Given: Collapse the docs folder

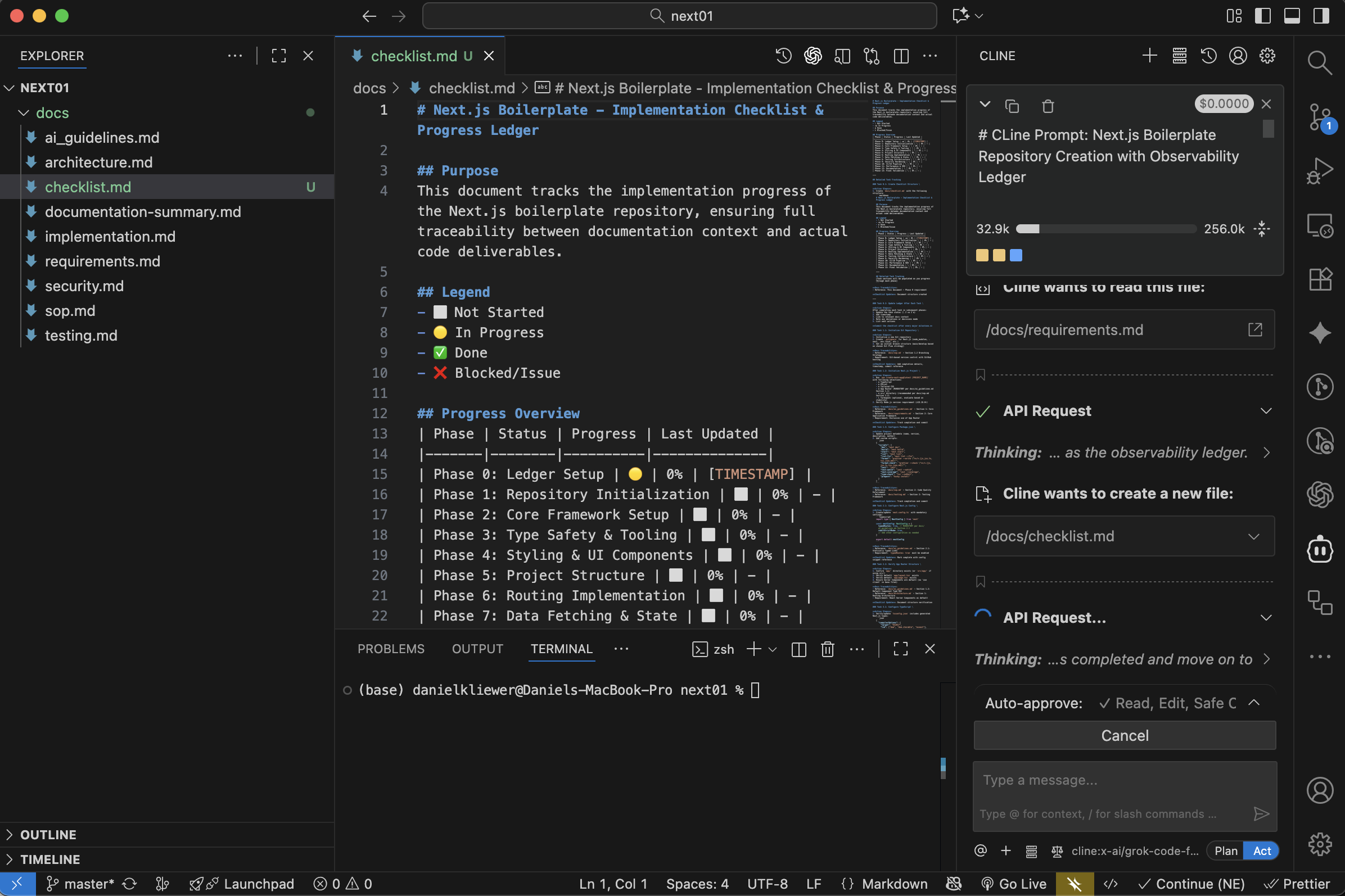Looking at the screenshot, I should click(x=24, y=112).
